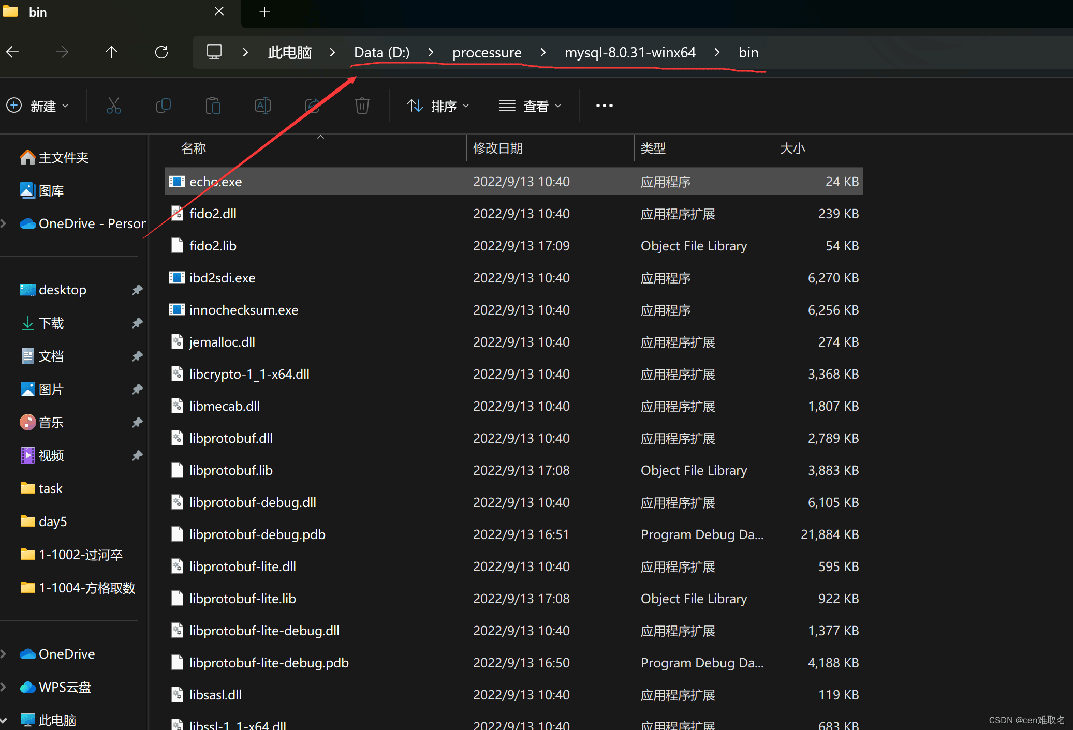This screenshot has width=1073, height=730.
Task: Click the libsasl.dll file icon
Action: coord(177,694)
